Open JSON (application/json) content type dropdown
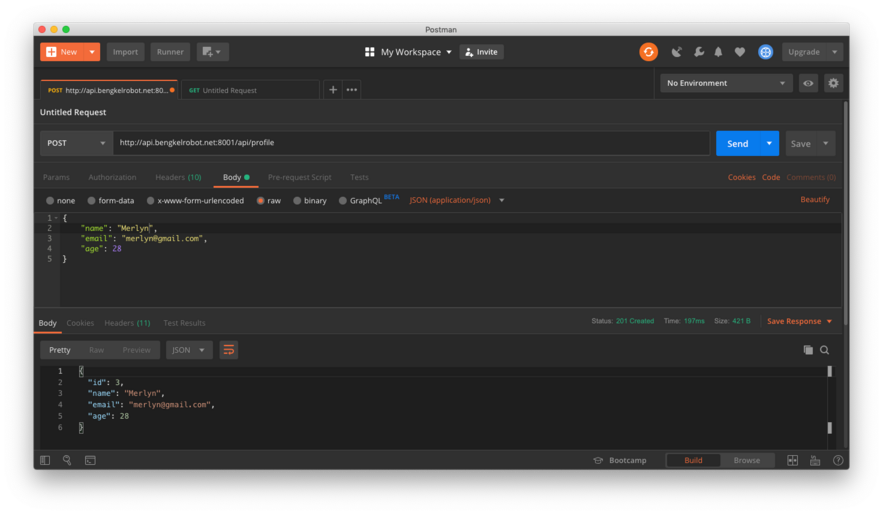 pos(456,200)
